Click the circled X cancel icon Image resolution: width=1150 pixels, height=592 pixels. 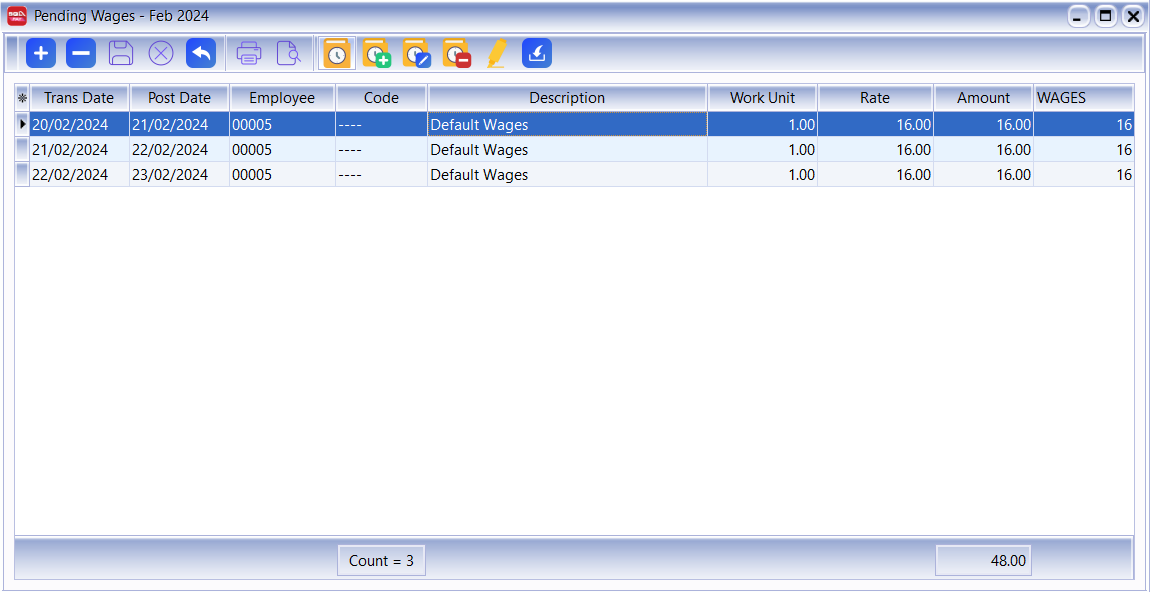click(161, 54)
